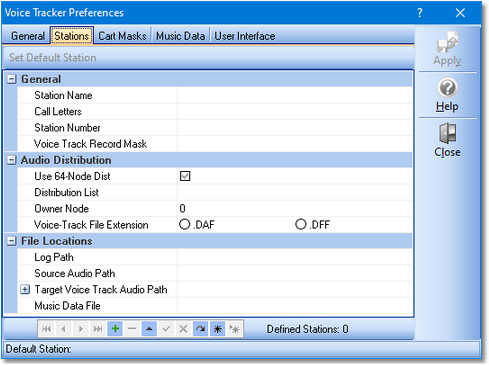The width and height of the screenshot is (489, 366).
Task: Click the Apply button icon
Action: [447, 49]
